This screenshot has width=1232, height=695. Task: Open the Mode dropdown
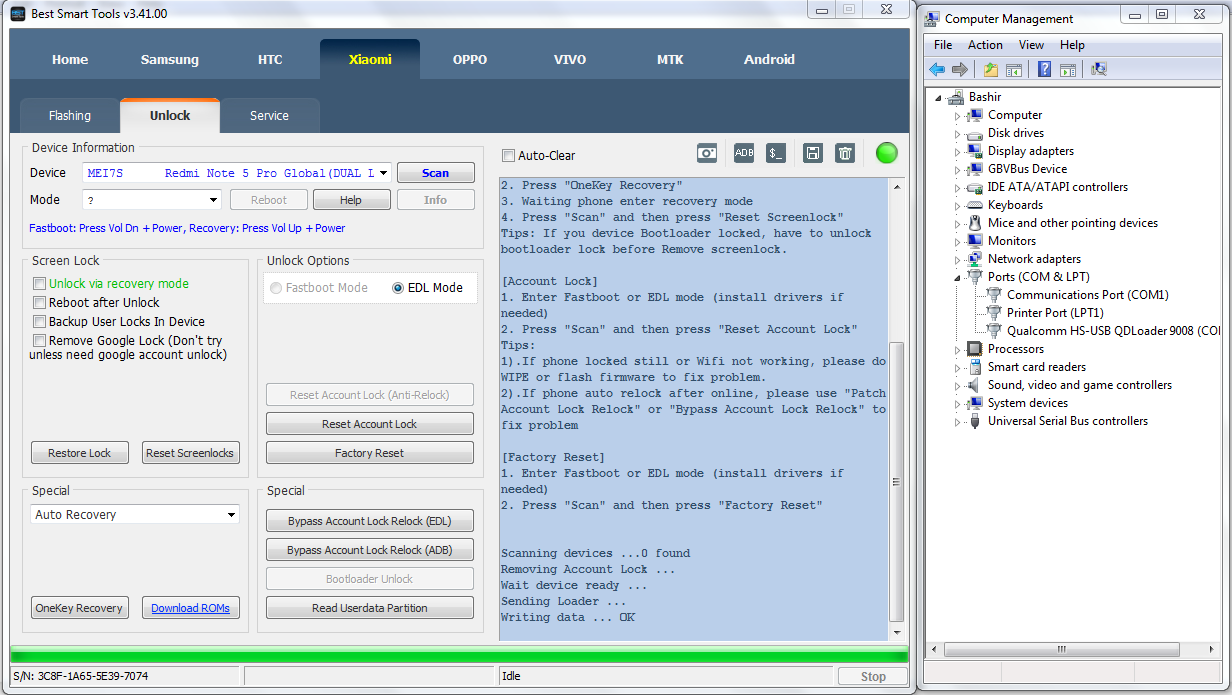[214, 200]
